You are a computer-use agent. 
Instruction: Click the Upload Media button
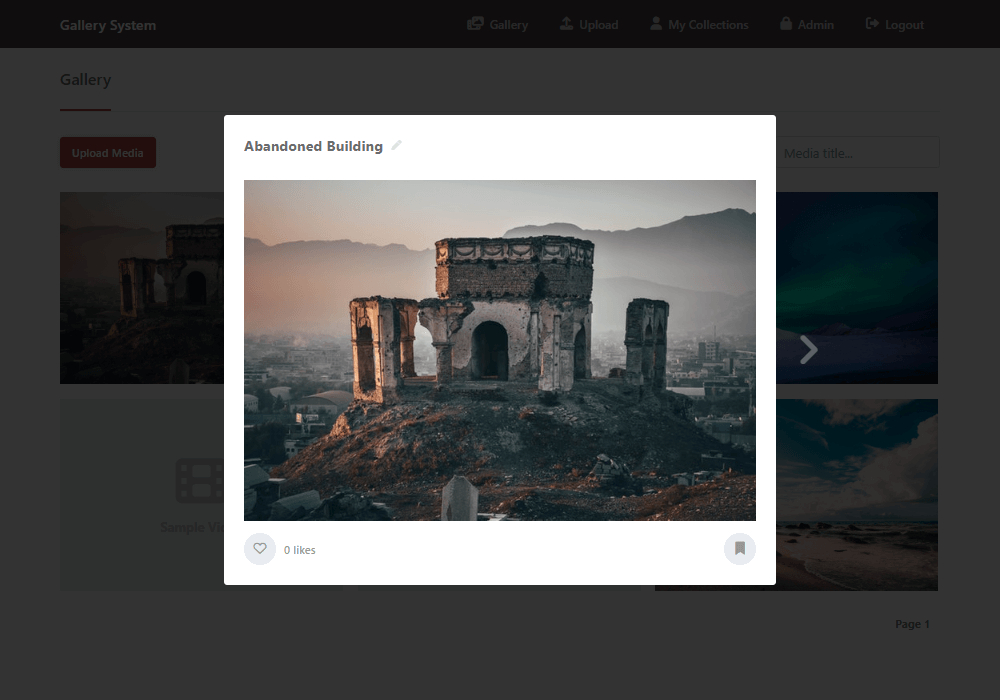[108, 153]
